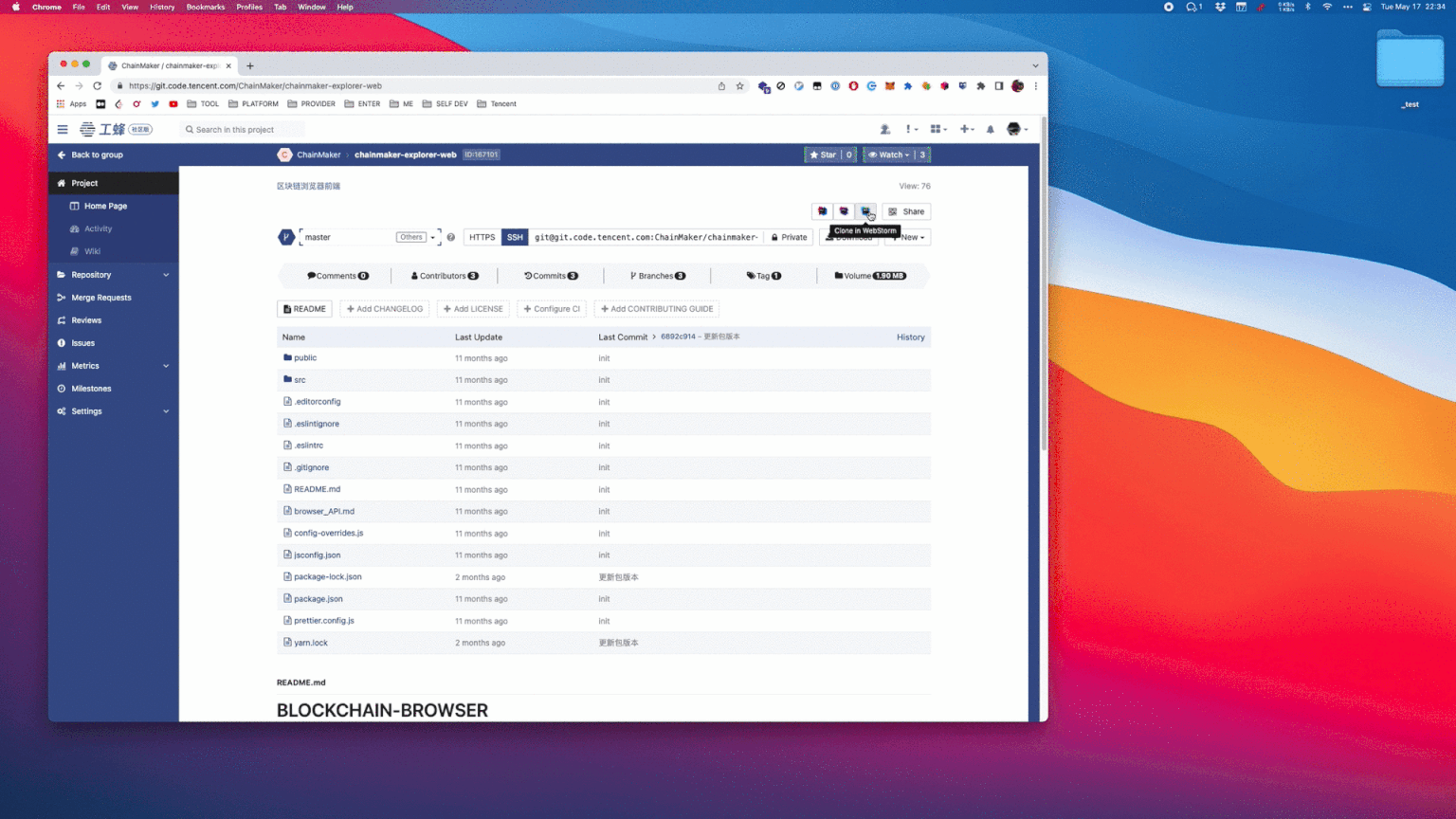Open the YouTube bookmark icon

(x=173, y=104)
